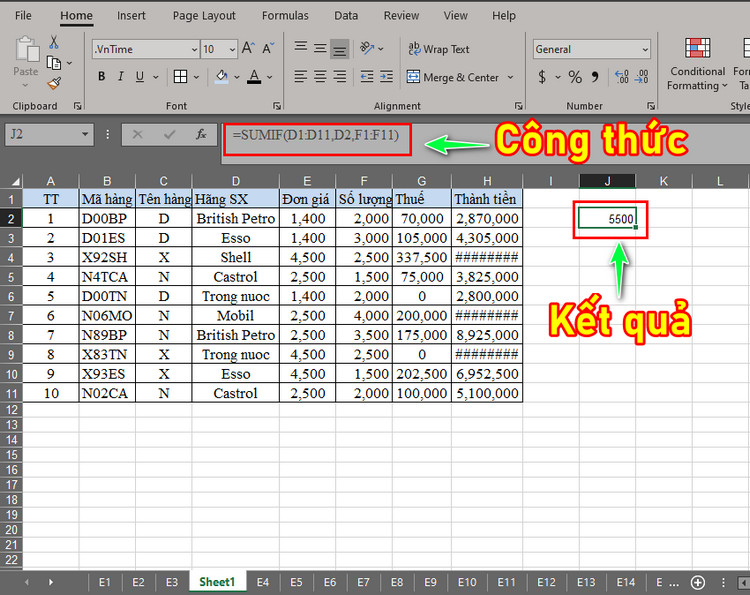
Task: Expand the Font Color dropdown arrow
Action: [x=270, y=77]
